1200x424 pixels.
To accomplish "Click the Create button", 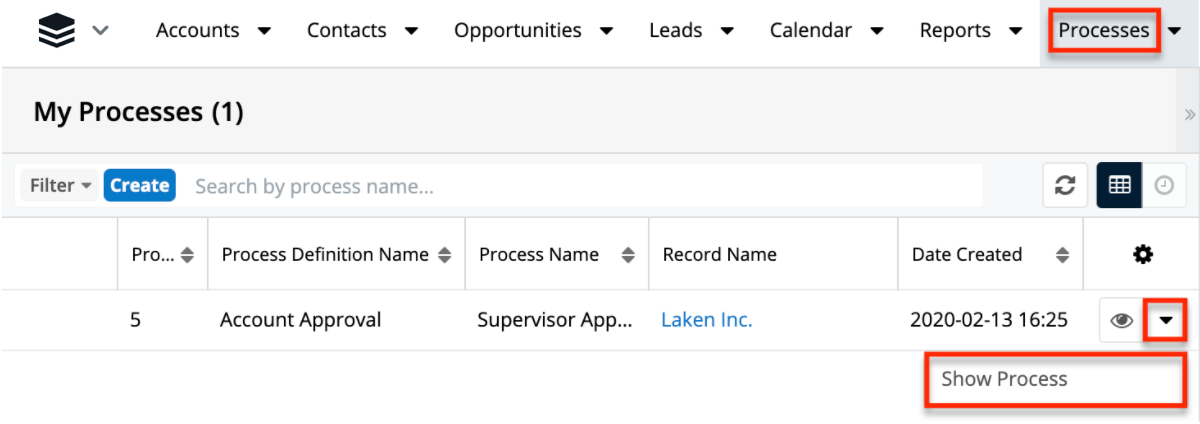I will click(139, 186).
